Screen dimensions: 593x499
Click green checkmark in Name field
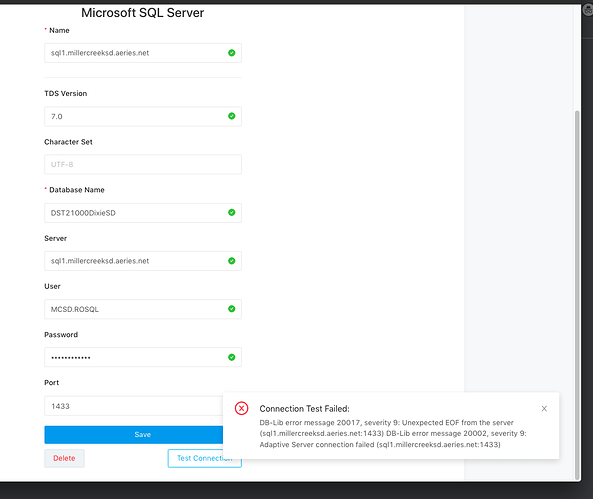pyautogui.click(x=231, y=53)
